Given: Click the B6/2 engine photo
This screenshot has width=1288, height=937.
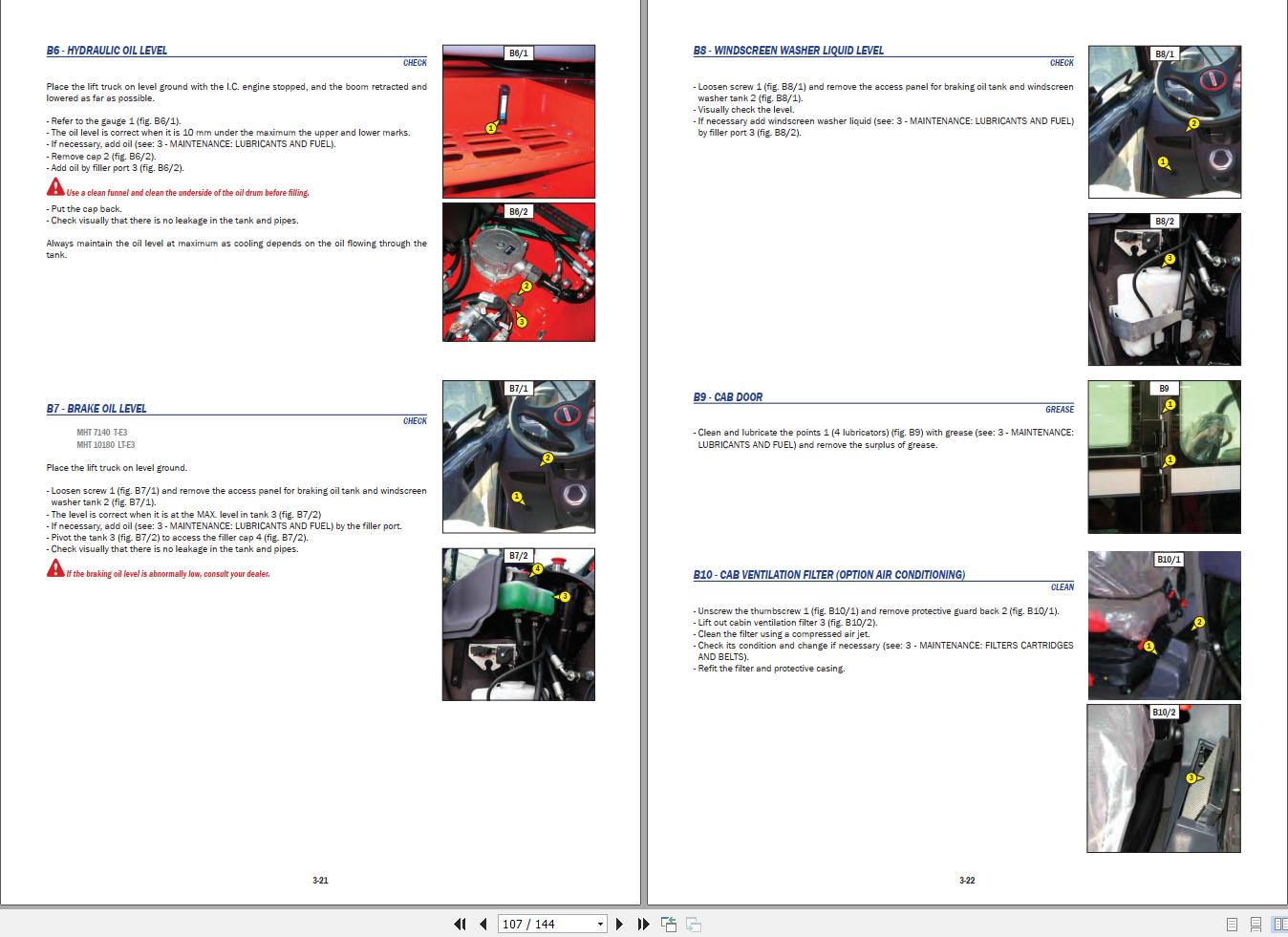Looking at the screenshot, I should pos(518,272).
